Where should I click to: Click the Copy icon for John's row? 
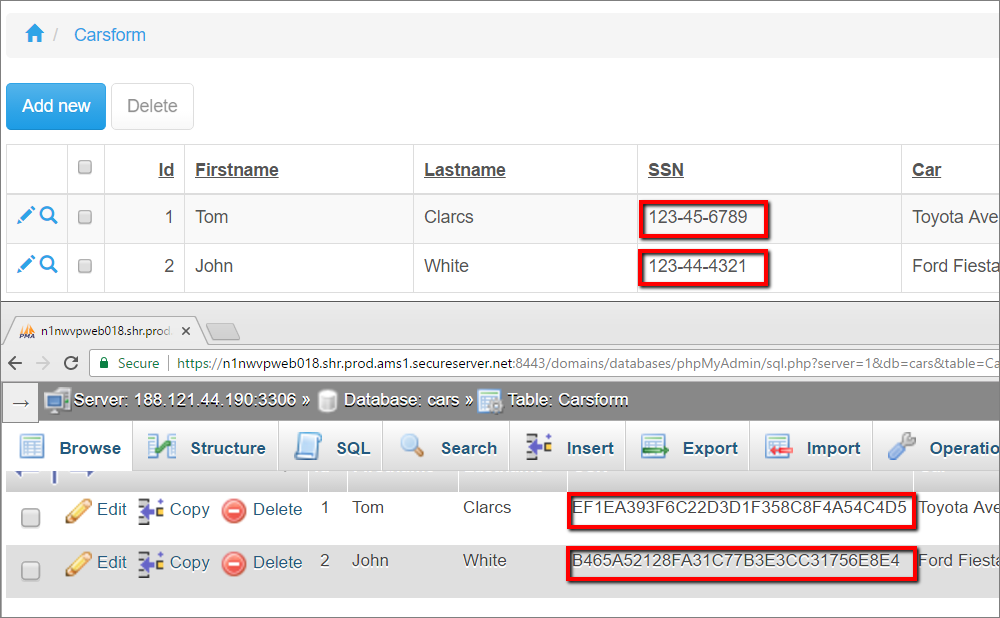tap(150, 562)
